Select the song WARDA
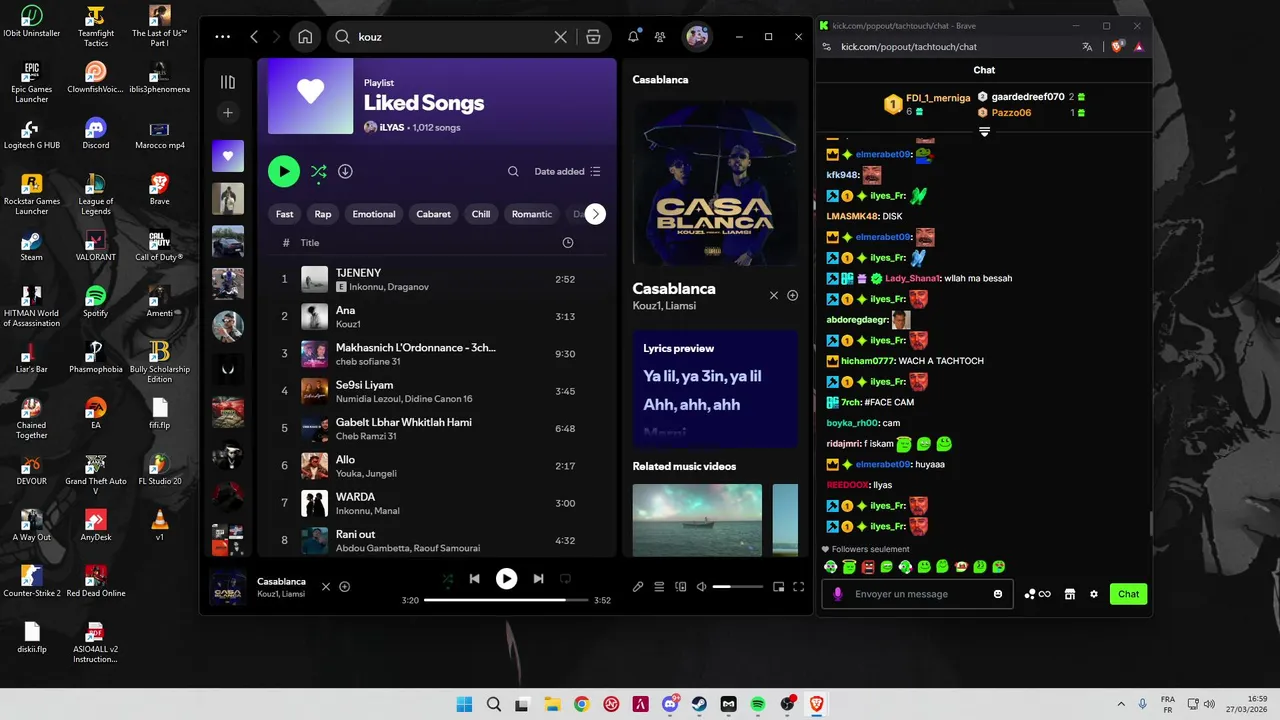This screenshot has height=720, width=1280. coord(437,503)
